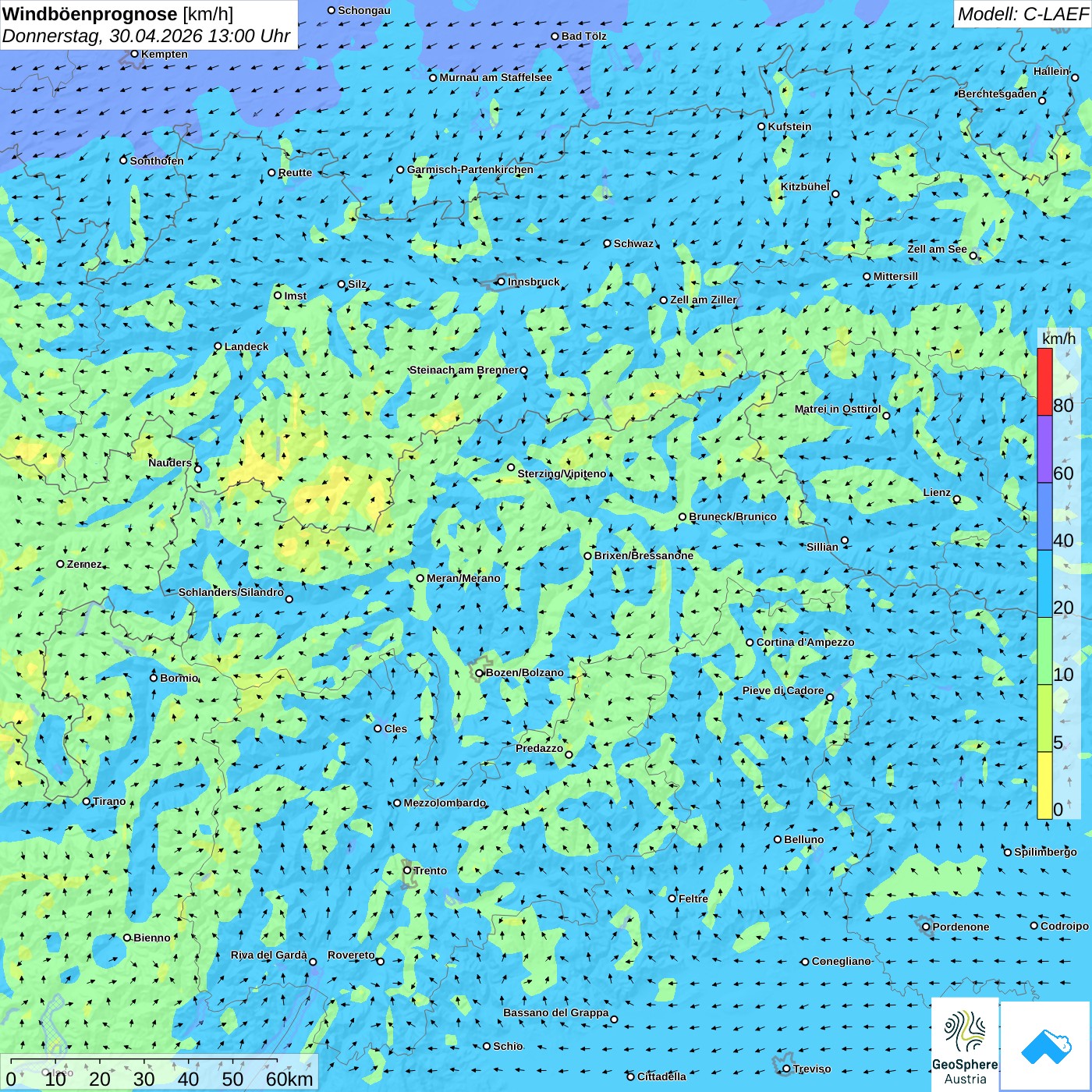Click the 'Steinach am Brenner' label
The width and height of the screenshot is (1092, 1092).
pyautogui.click(x=463, y=370)
